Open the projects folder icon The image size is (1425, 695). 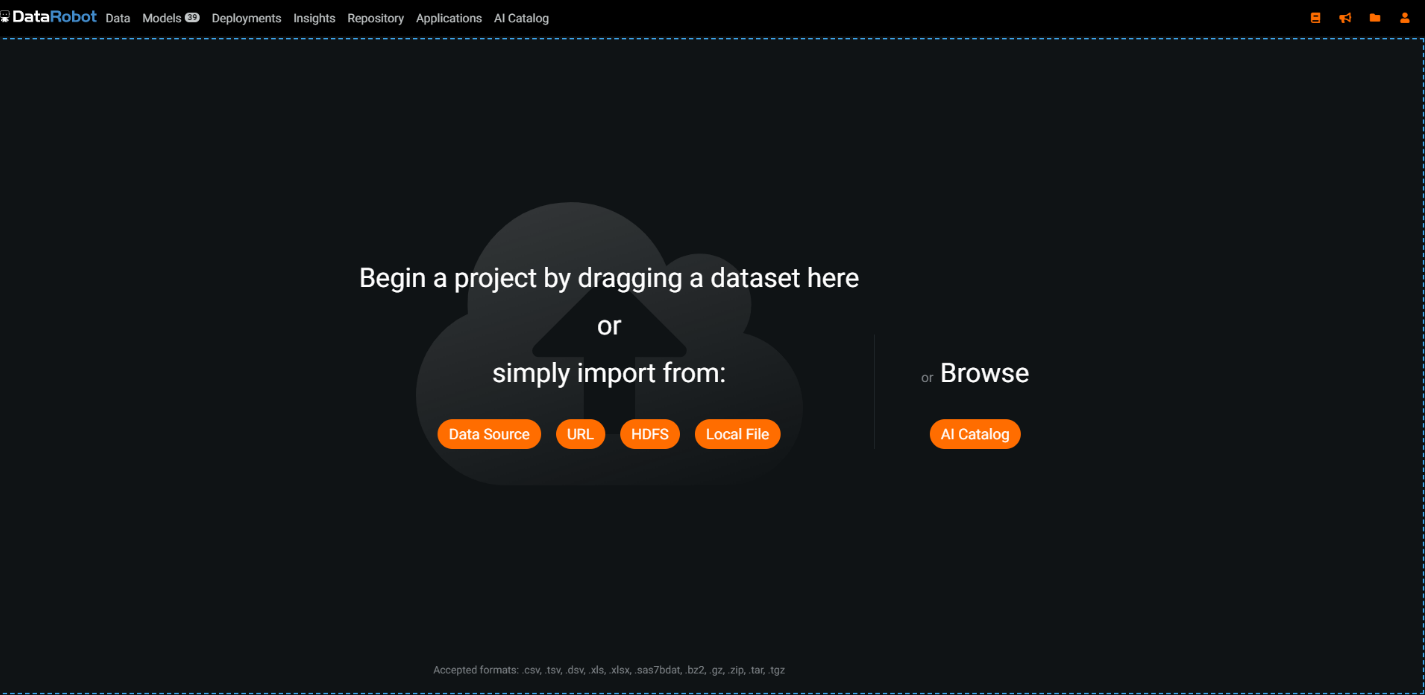click(x=1374, y=17)
